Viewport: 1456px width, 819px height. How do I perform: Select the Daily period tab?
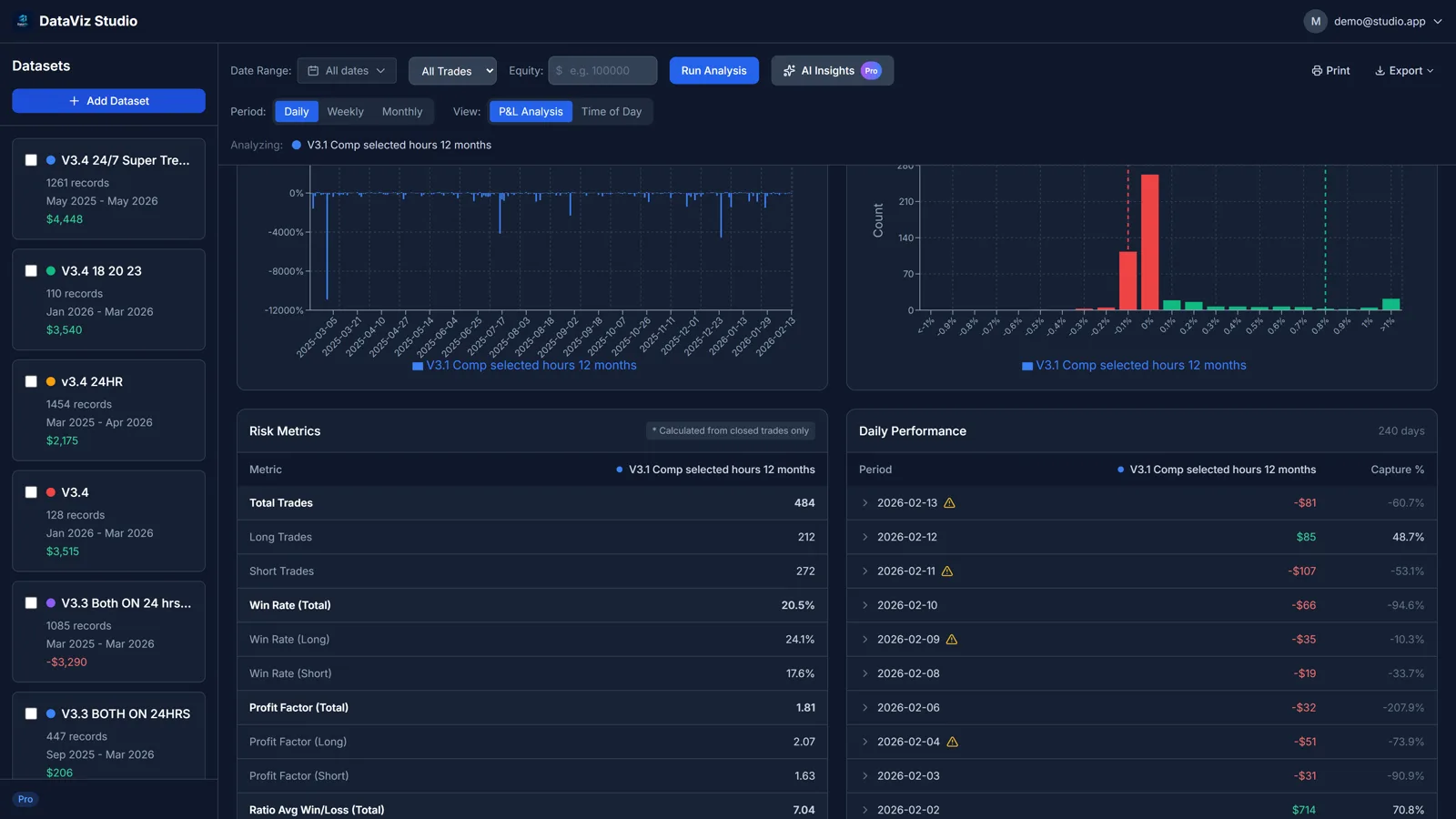point(297,112)
